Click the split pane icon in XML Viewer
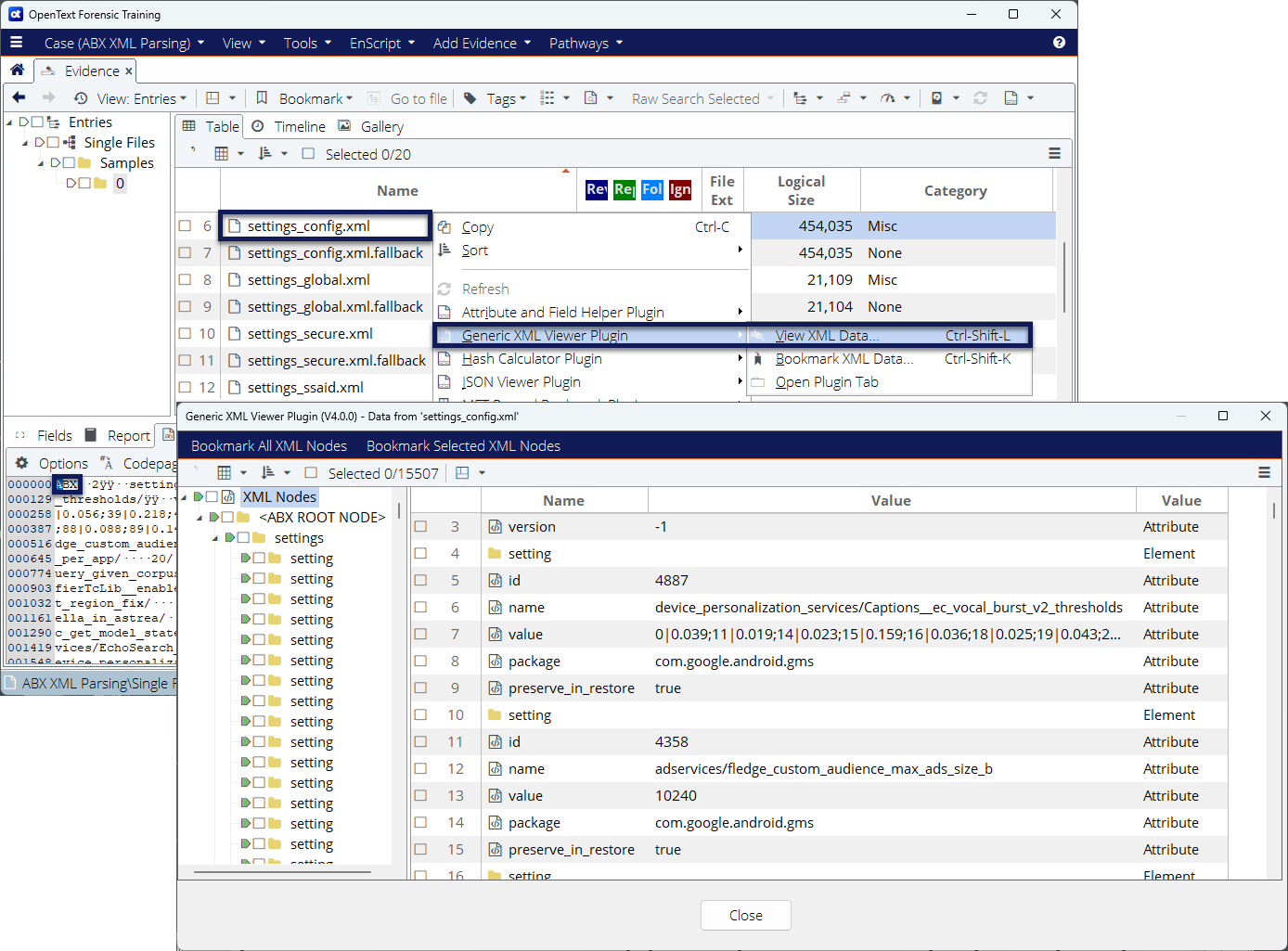1288x951 pixels. pyautogui.click(x=463, y=473)
